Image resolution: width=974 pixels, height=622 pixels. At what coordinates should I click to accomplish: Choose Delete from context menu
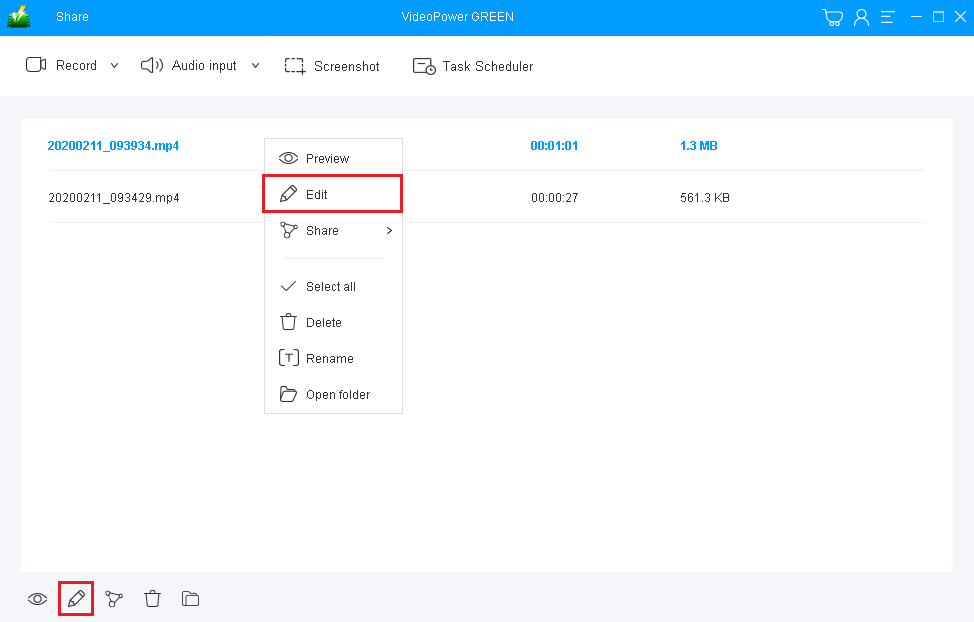[x=333, y=322]
